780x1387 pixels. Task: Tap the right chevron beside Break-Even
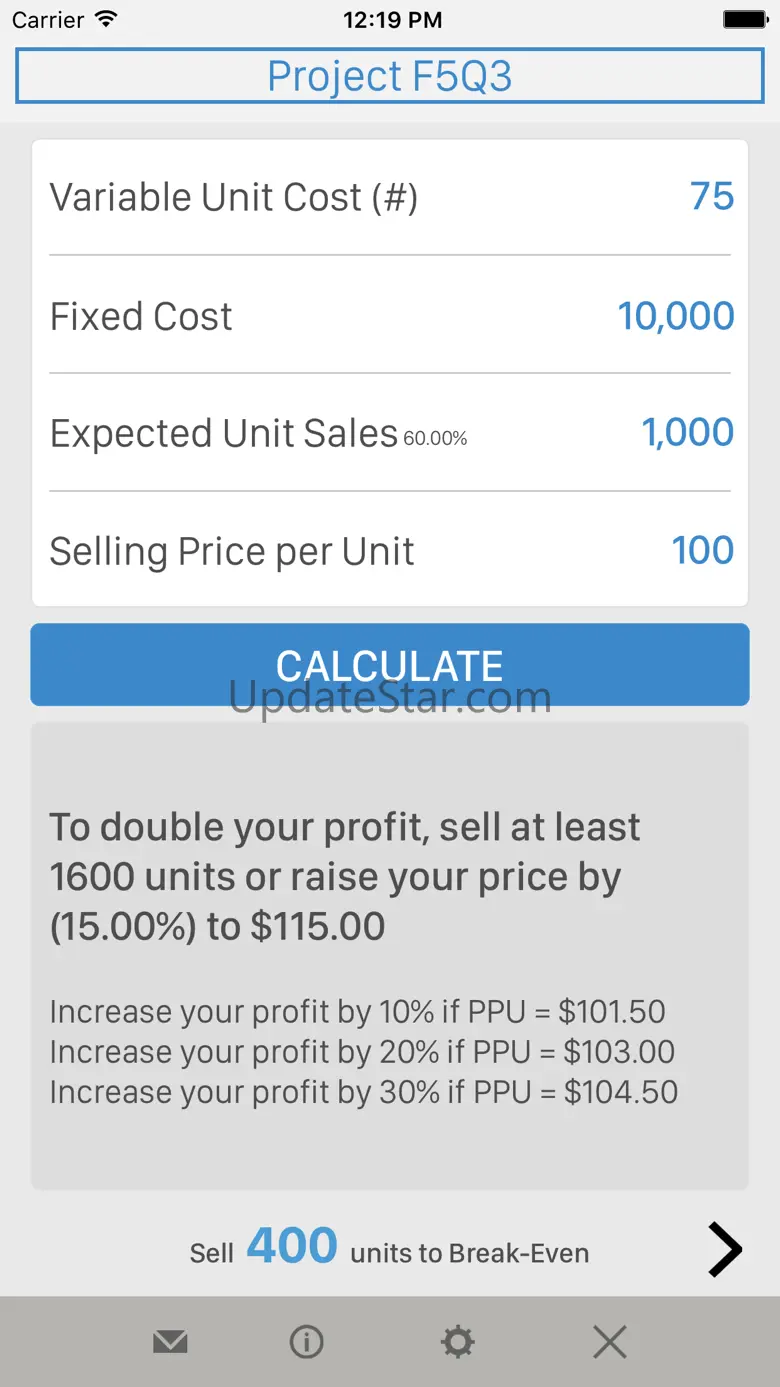coord(725,1249)
